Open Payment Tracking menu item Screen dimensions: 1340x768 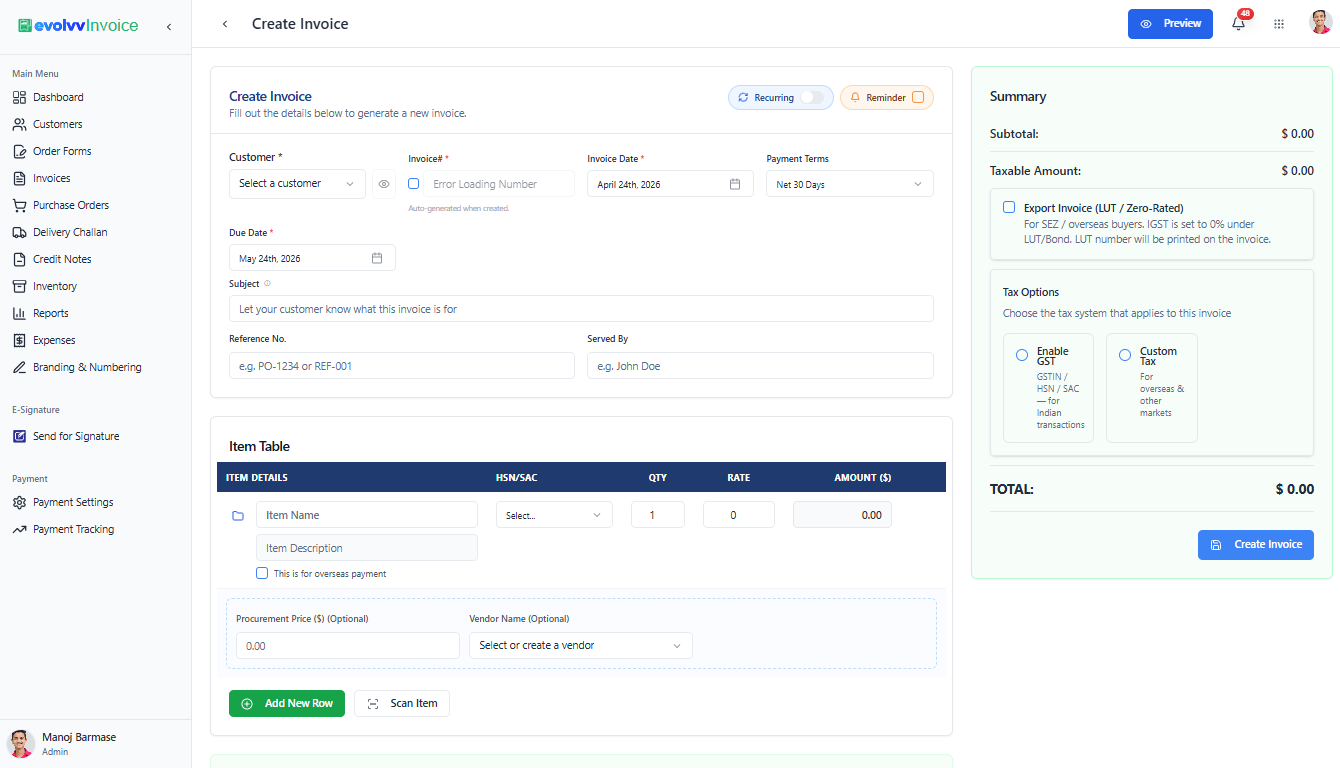[73, 529]
